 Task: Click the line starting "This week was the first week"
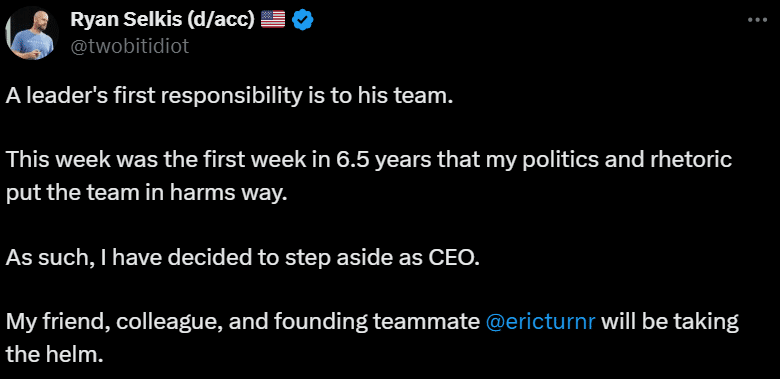pyautogui.click(x=369, y=161)
